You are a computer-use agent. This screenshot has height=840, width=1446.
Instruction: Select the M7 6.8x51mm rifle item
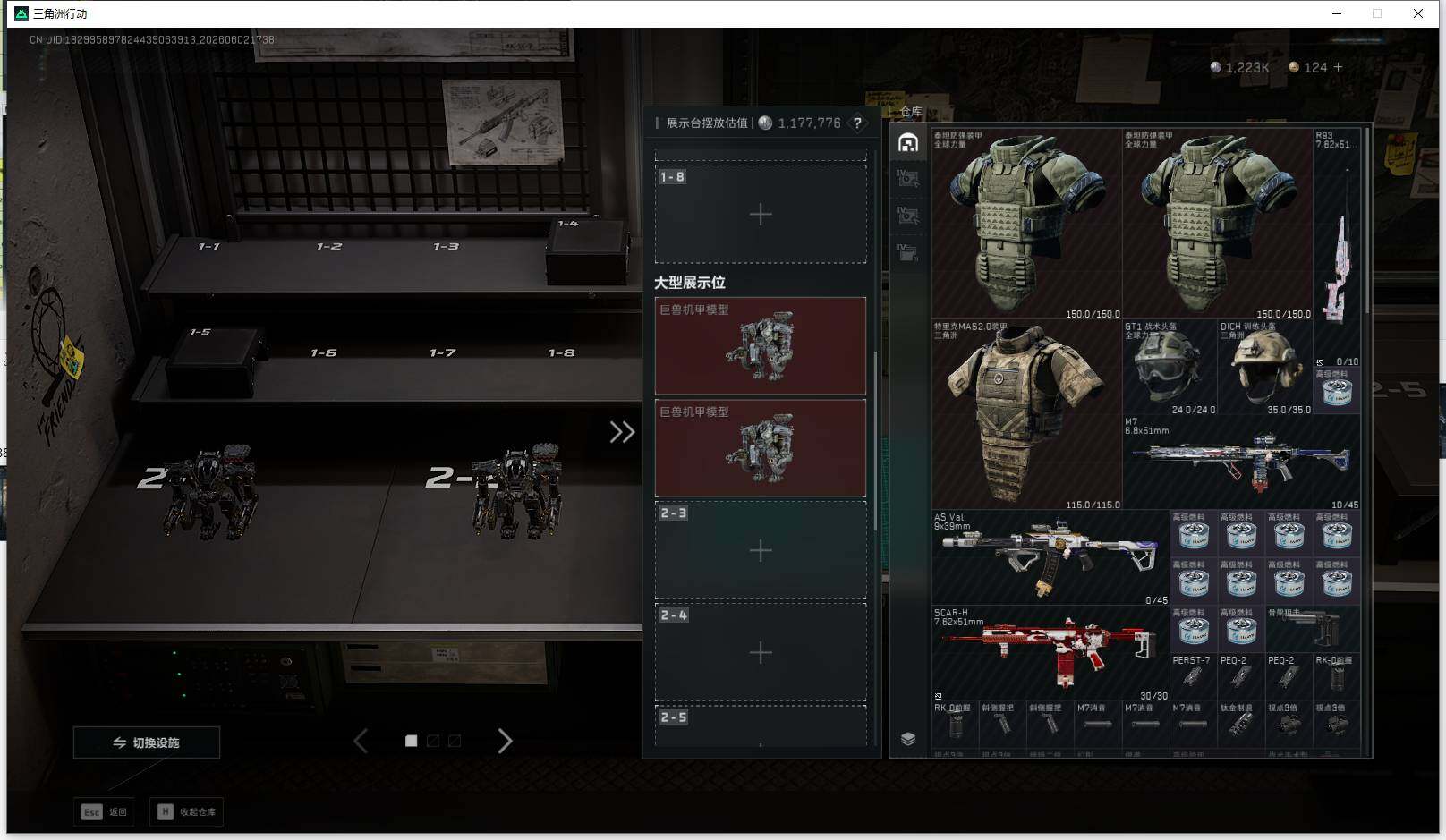coord(1242,462)
